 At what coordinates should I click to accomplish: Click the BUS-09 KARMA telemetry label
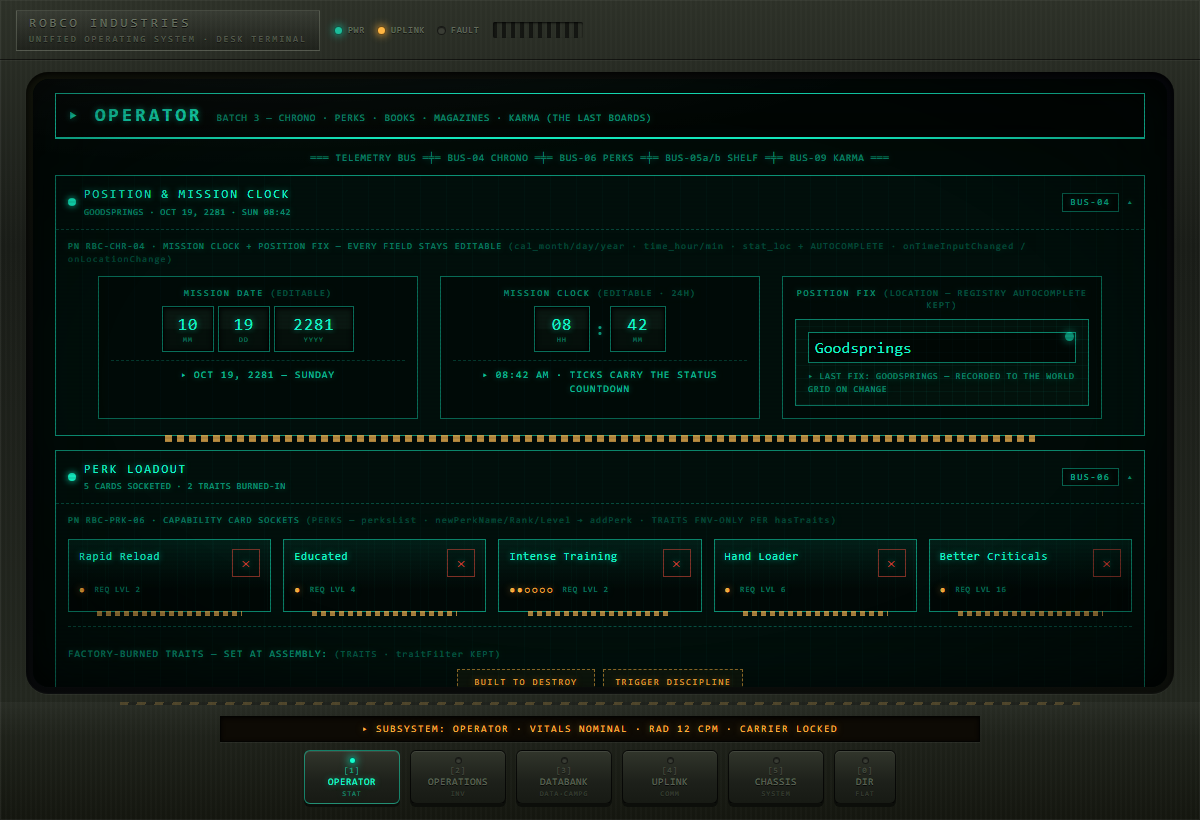pos(827,158)
